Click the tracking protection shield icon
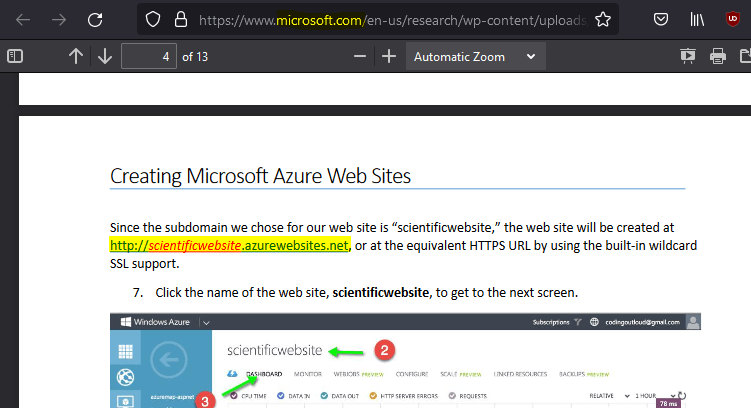This screenshot has height=408, width=751. click(152, 19)
